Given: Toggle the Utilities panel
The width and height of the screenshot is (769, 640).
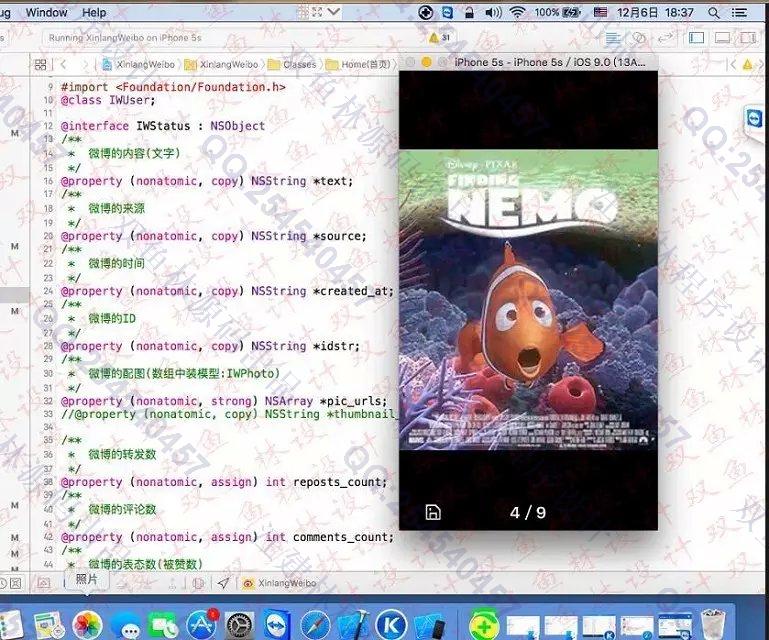Looking at the screenshot, I should [748, 38].
